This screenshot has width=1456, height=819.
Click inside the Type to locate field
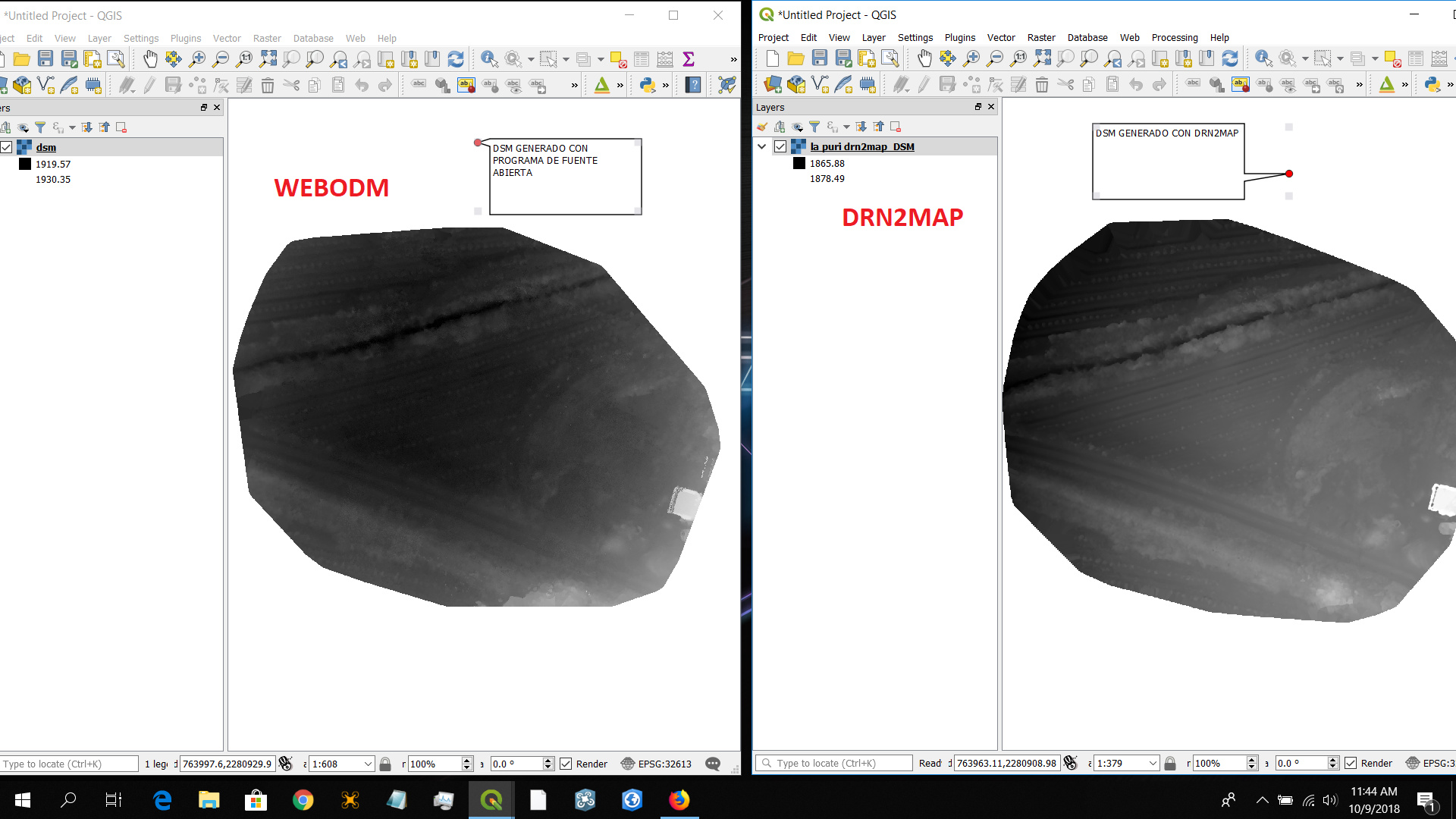pos(834,763)
